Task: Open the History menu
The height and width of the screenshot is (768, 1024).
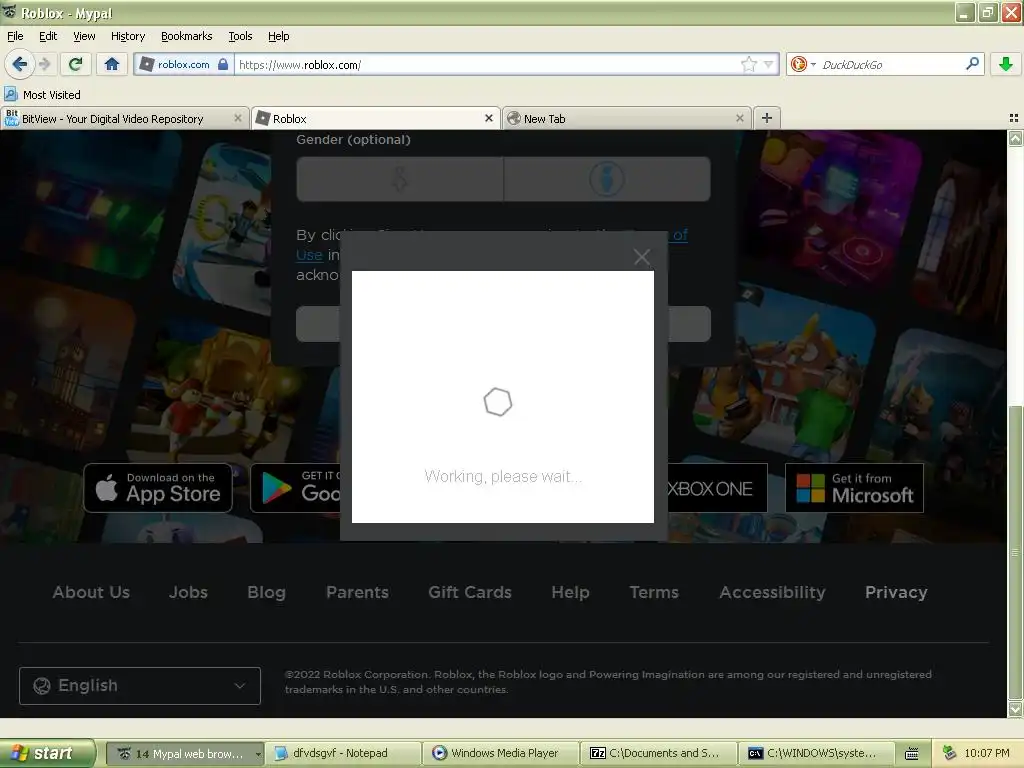Action: pos(127,36)
